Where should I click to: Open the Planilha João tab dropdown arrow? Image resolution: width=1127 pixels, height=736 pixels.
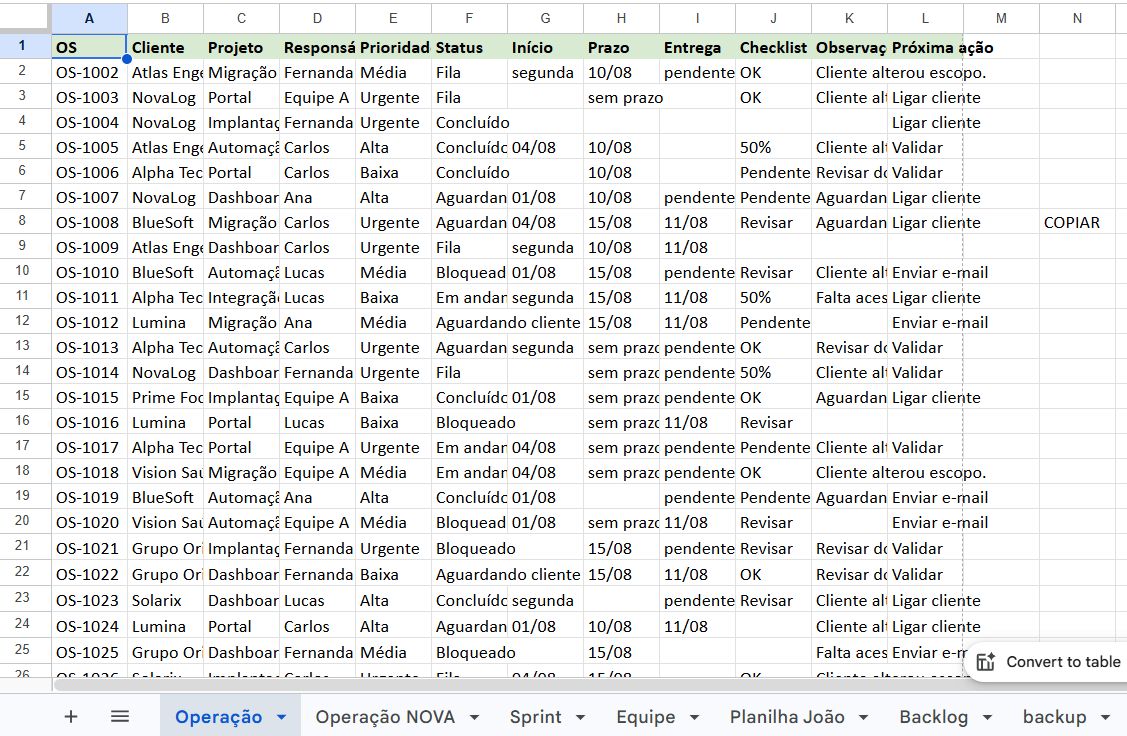(864, 717)
